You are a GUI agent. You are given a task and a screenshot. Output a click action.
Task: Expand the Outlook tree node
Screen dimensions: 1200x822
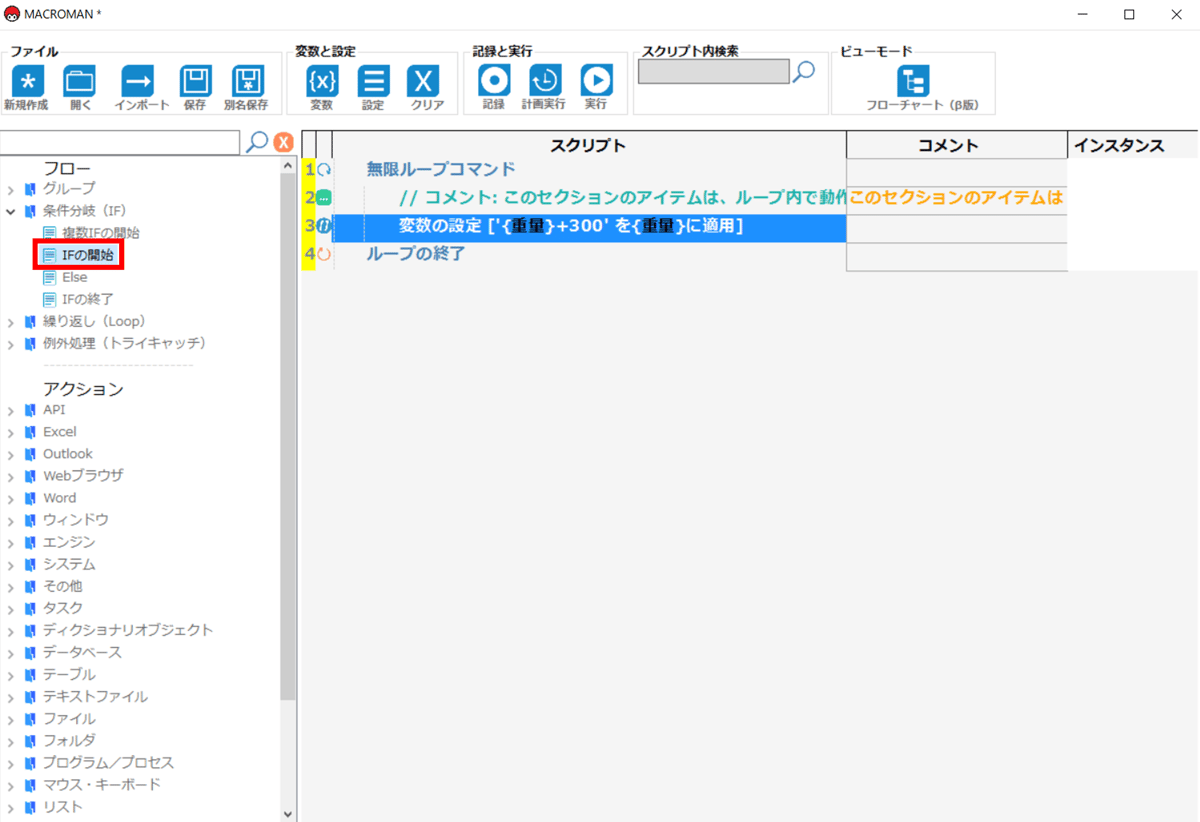11,454
